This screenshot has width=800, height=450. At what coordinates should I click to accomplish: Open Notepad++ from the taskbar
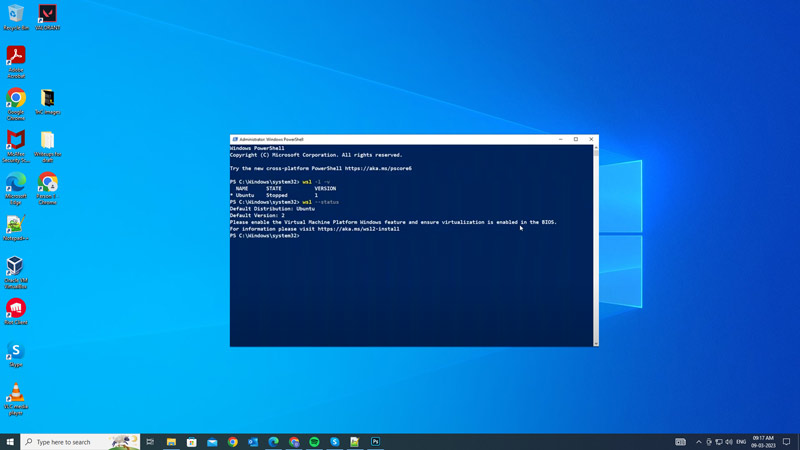coord(355,442)
